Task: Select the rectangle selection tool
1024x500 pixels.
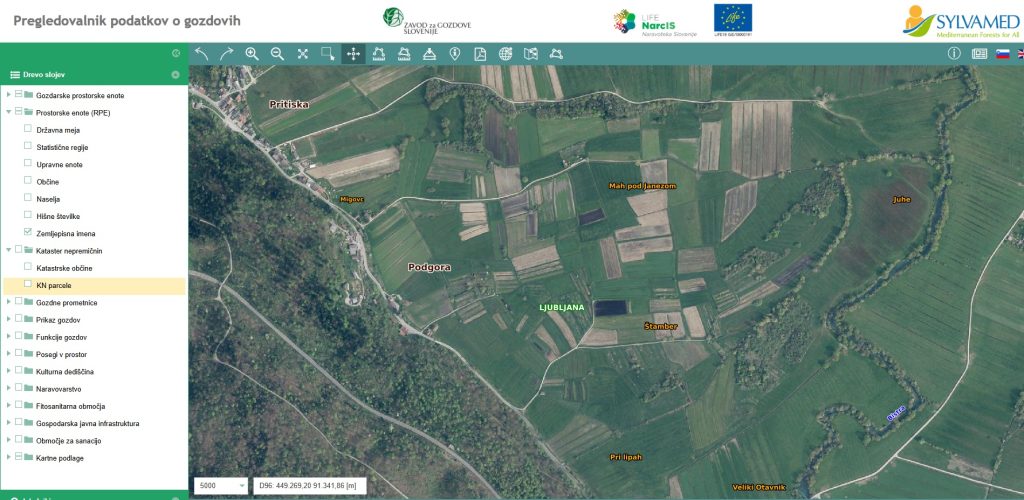Action: coord(328,54)
